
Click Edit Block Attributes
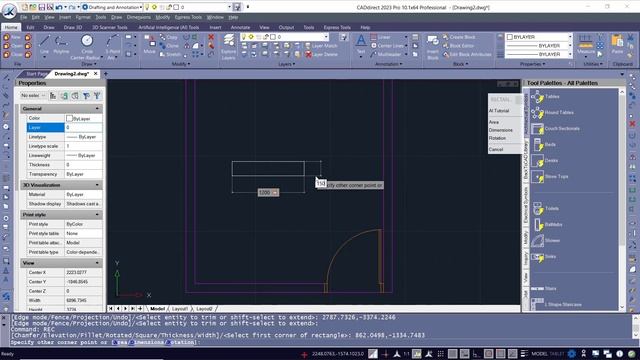467,54
